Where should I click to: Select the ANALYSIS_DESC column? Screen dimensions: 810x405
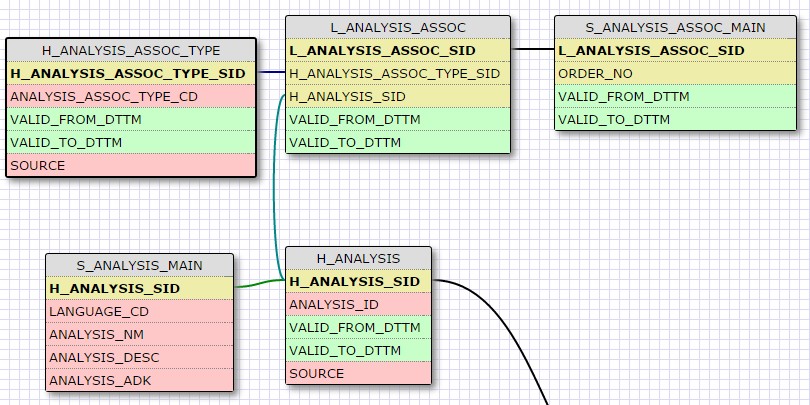pyautogui.click(x=139, y=357)
